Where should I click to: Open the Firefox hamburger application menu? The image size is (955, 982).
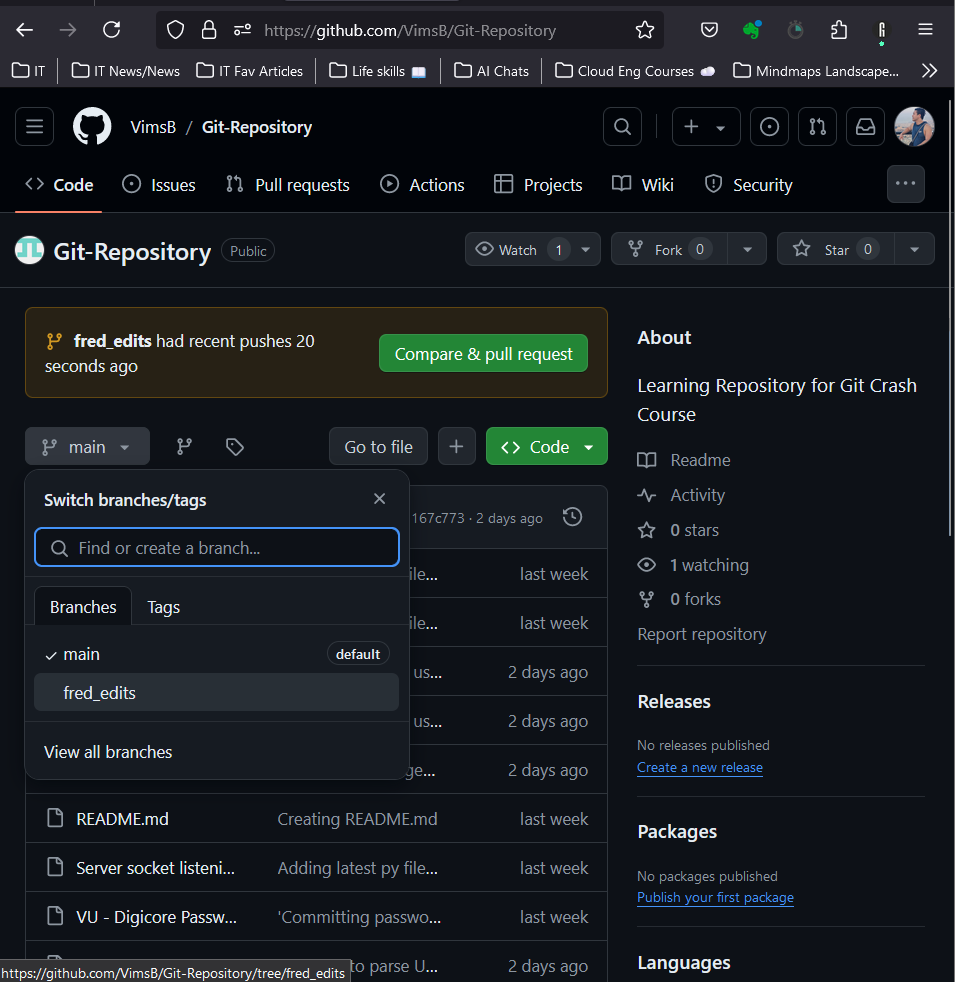point(925,29)
